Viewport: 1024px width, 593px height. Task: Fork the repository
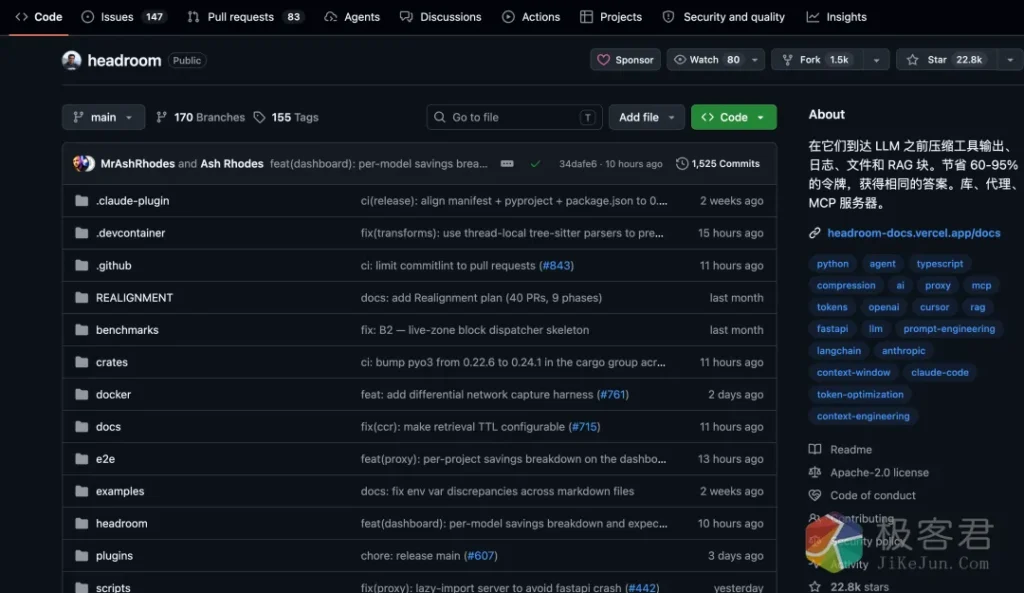816,59
